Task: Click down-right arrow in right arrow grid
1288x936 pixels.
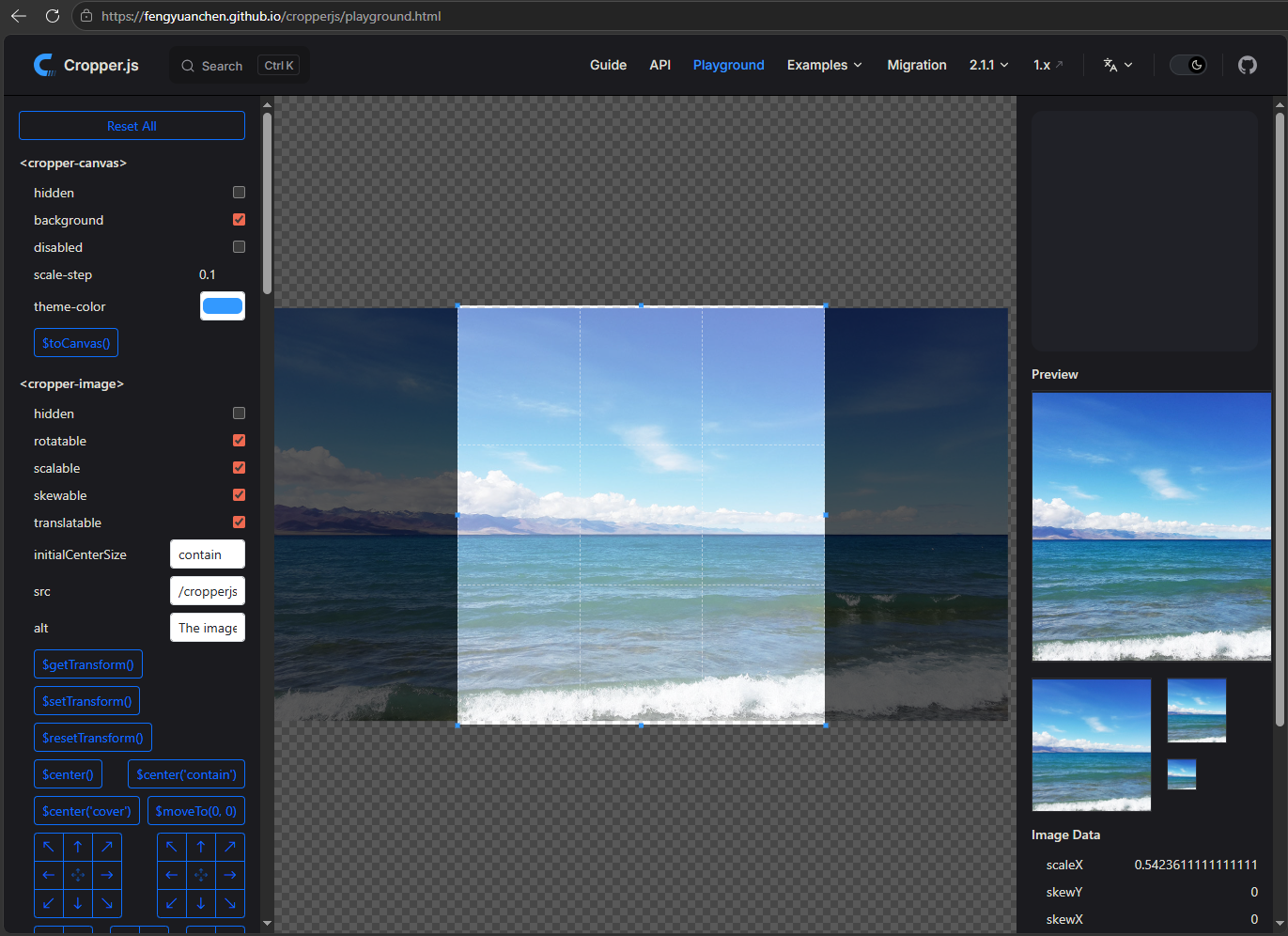Action: click(230, 903)
